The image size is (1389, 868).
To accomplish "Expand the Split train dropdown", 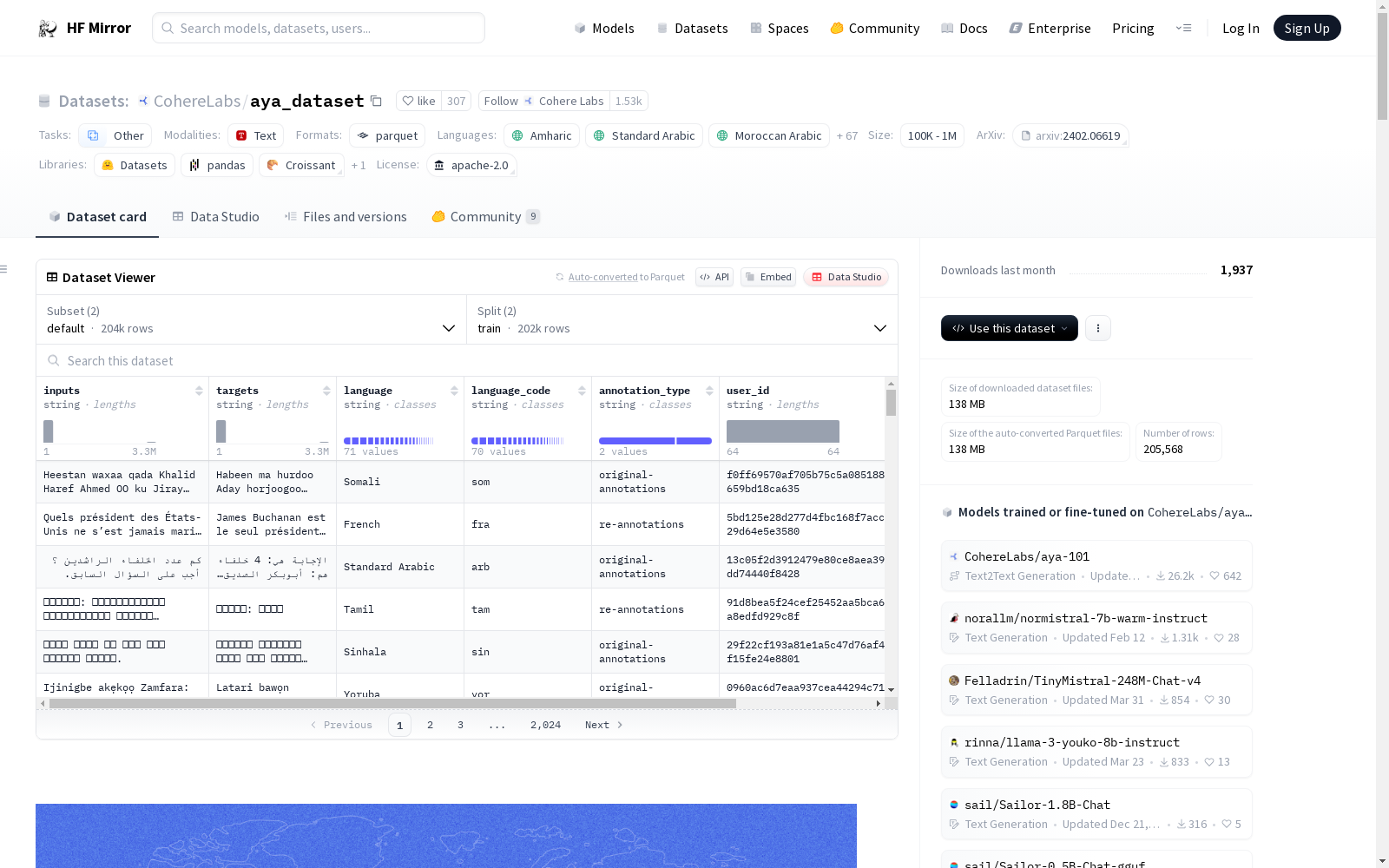I will point(682,319).
